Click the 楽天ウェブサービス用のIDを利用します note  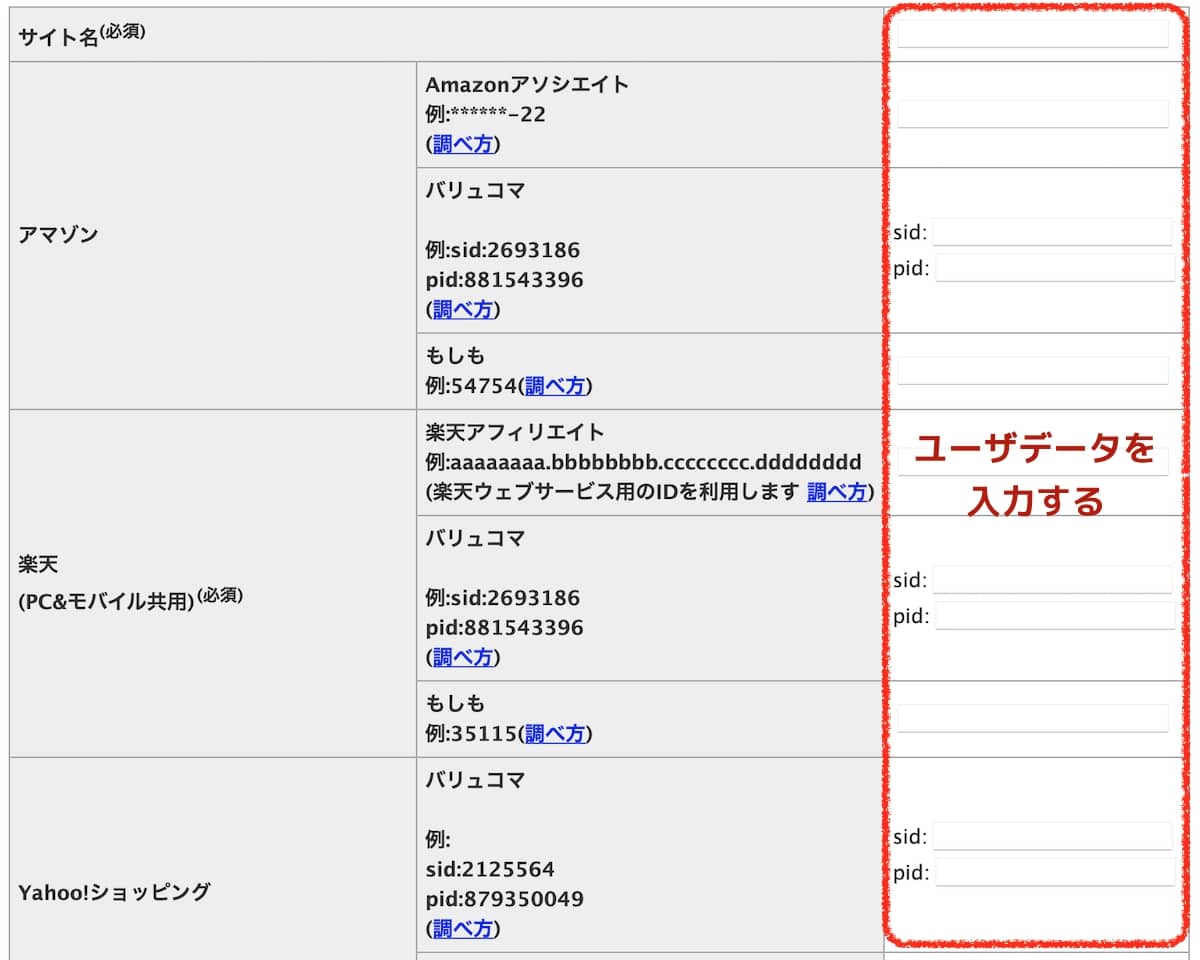pyautogui.click(x=613, y=492)
